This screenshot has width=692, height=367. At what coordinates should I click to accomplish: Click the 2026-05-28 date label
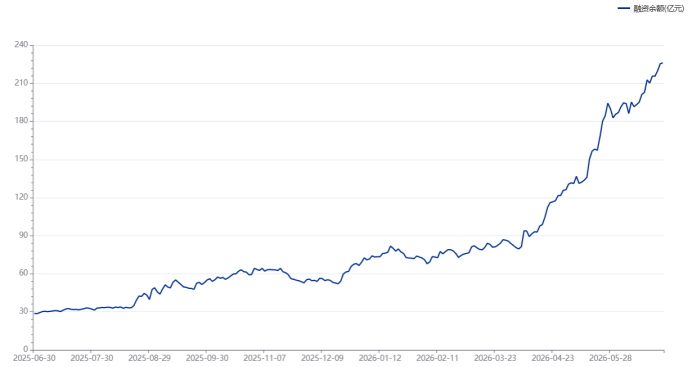point(611,358)
